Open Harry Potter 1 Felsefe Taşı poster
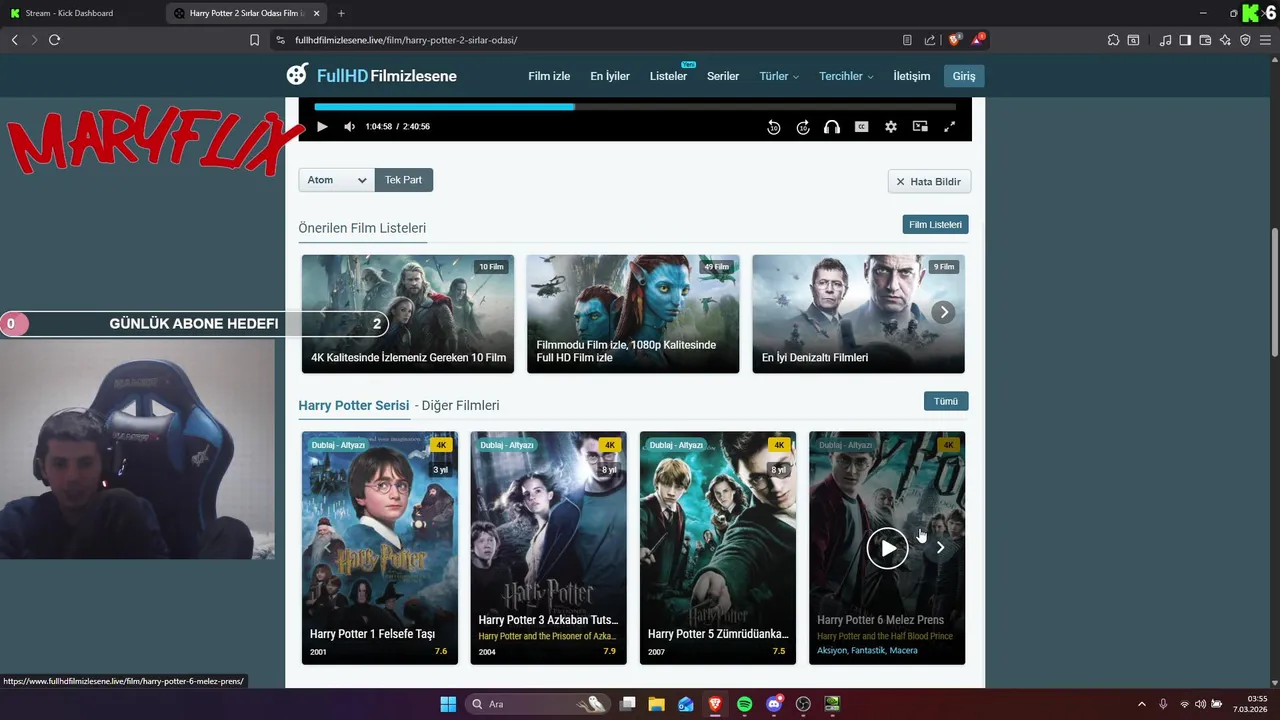Viewport: 1280px width, 720px height. (380, 548)
